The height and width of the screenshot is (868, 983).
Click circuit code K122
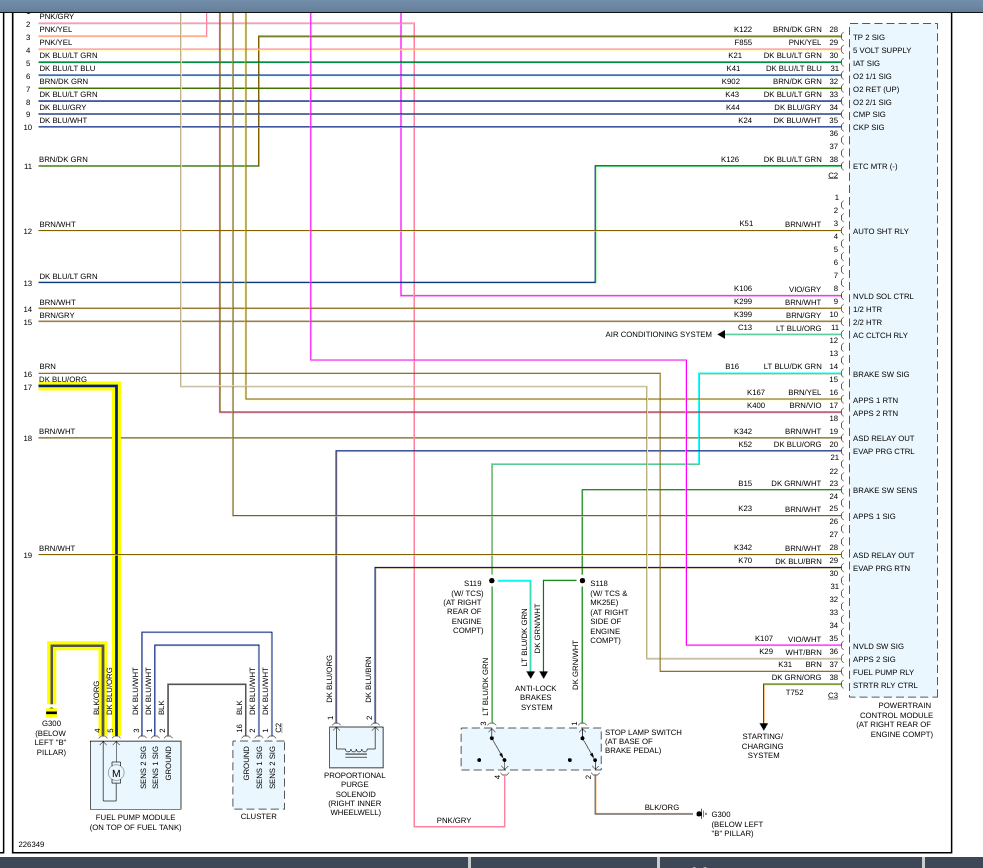click(x=743, y=29)
